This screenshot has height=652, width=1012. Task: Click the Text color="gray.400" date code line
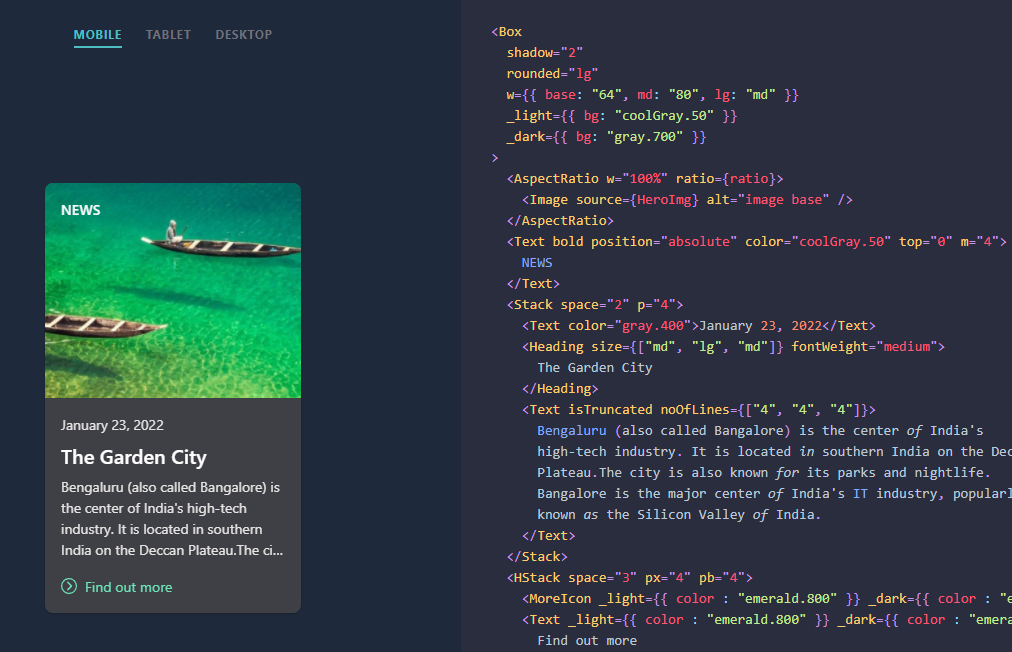pyautogui.click(x=699, y=325)
